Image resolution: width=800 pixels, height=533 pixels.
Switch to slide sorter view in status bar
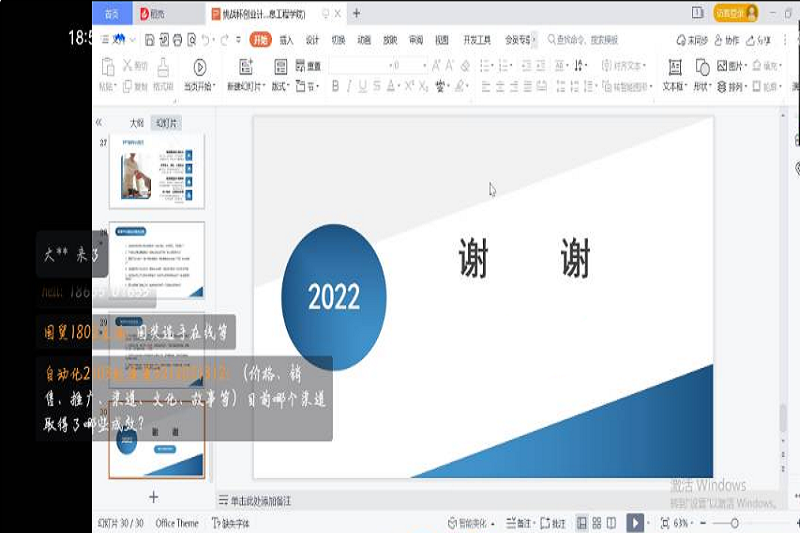(x=596, y=523)
